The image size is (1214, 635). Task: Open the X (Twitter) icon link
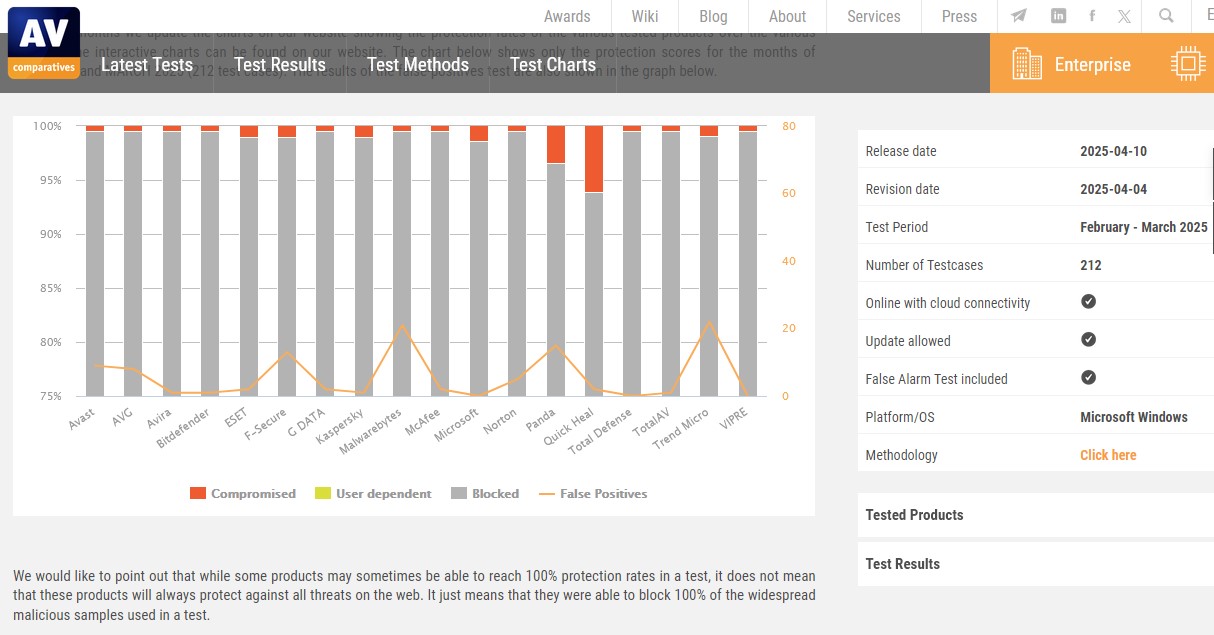click(x=1124, y=16)
